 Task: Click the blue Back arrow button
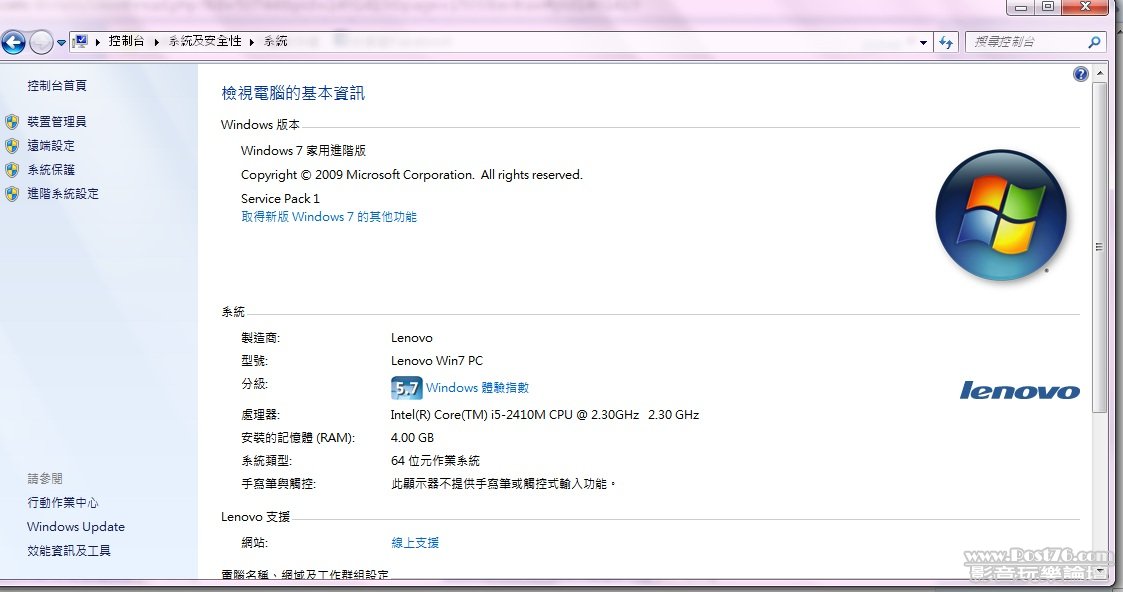13,42
